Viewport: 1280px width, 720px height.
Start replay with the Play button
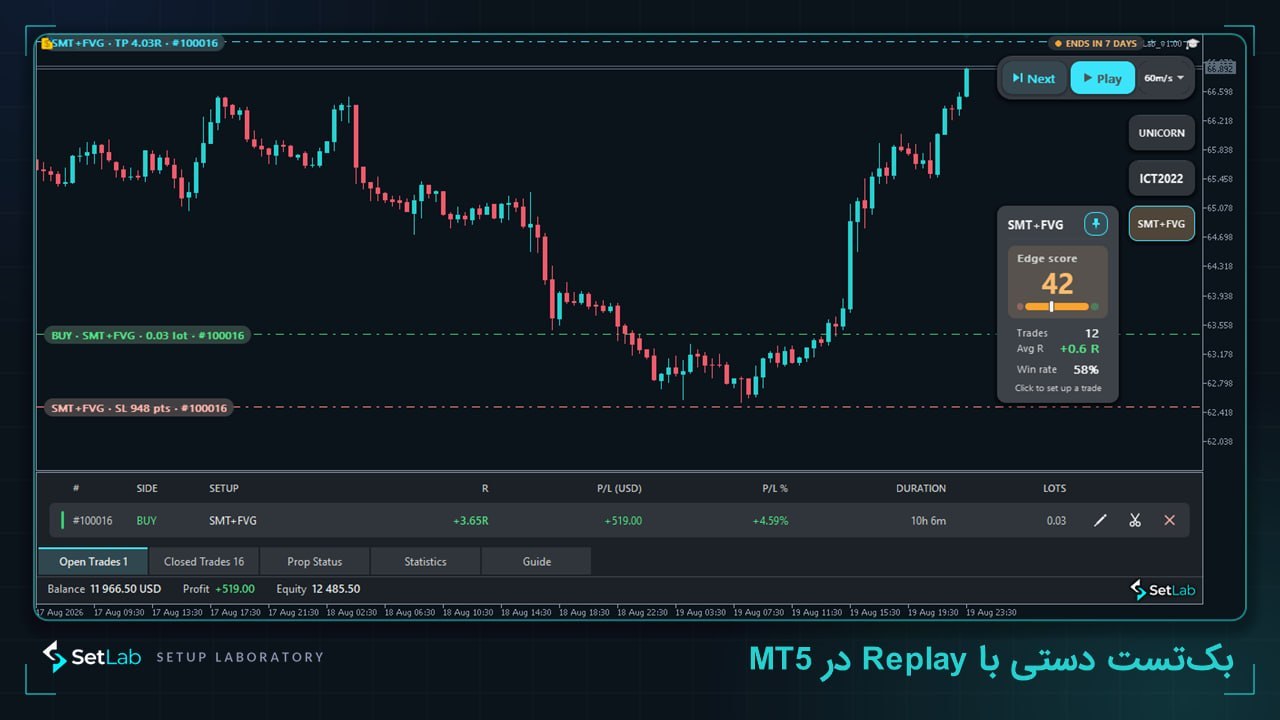[x=1103, y=78]
